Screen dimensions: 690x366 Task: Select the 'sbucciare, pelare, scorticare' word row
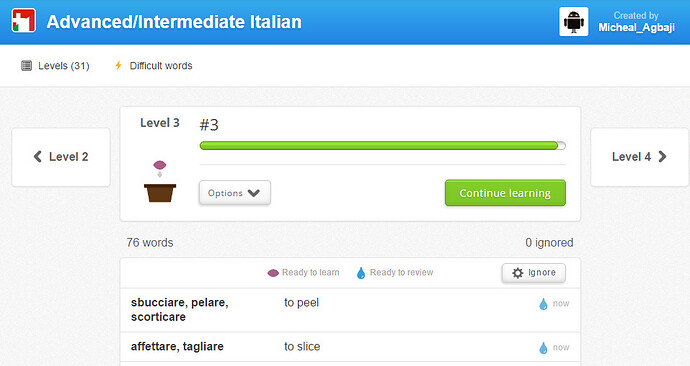point(350,310)
